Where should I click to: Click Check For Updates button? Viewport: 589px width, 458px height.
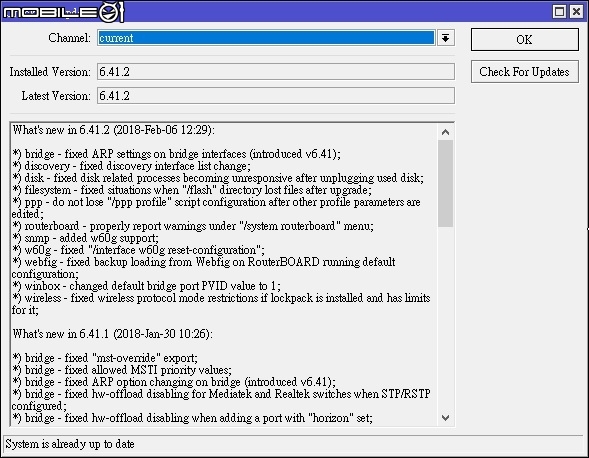pyautogui.click(x=524, y=72)
